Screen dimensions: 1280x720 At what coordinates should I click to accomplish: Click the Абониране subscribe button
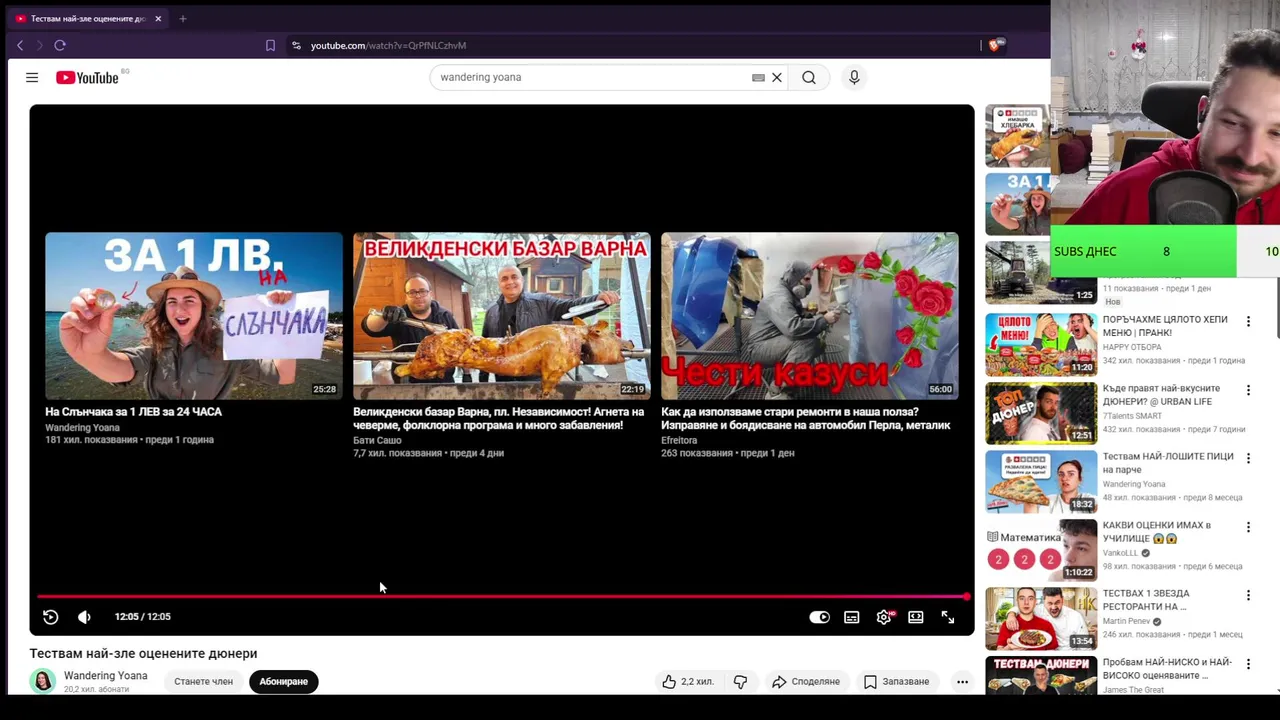pyautogui.click(x=284, y=682)
